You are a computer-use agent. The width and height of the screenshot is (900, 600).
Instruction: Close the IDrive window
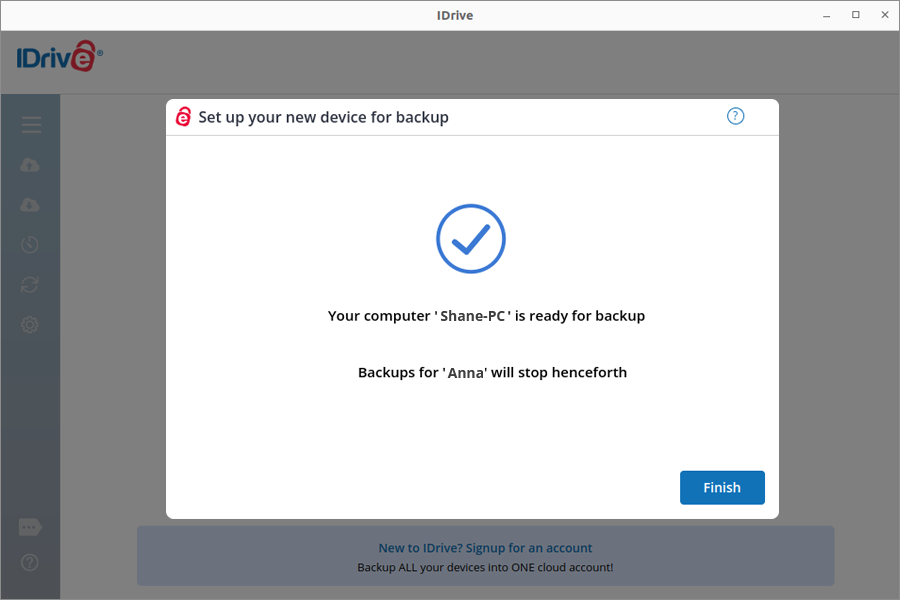(885, 15)
